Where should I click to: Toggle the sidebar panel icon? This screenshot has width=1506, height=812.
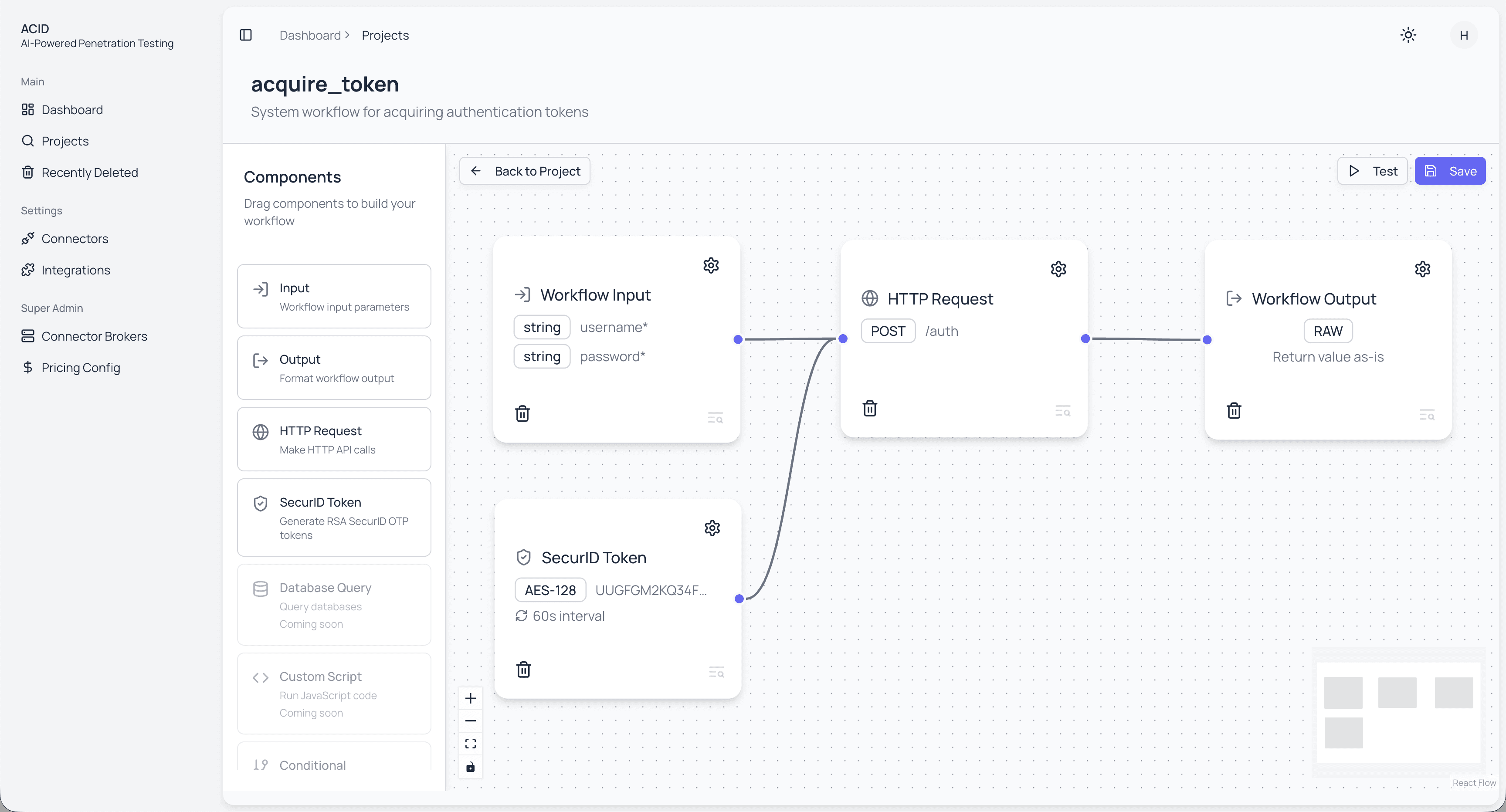click(x=245, y=35)
